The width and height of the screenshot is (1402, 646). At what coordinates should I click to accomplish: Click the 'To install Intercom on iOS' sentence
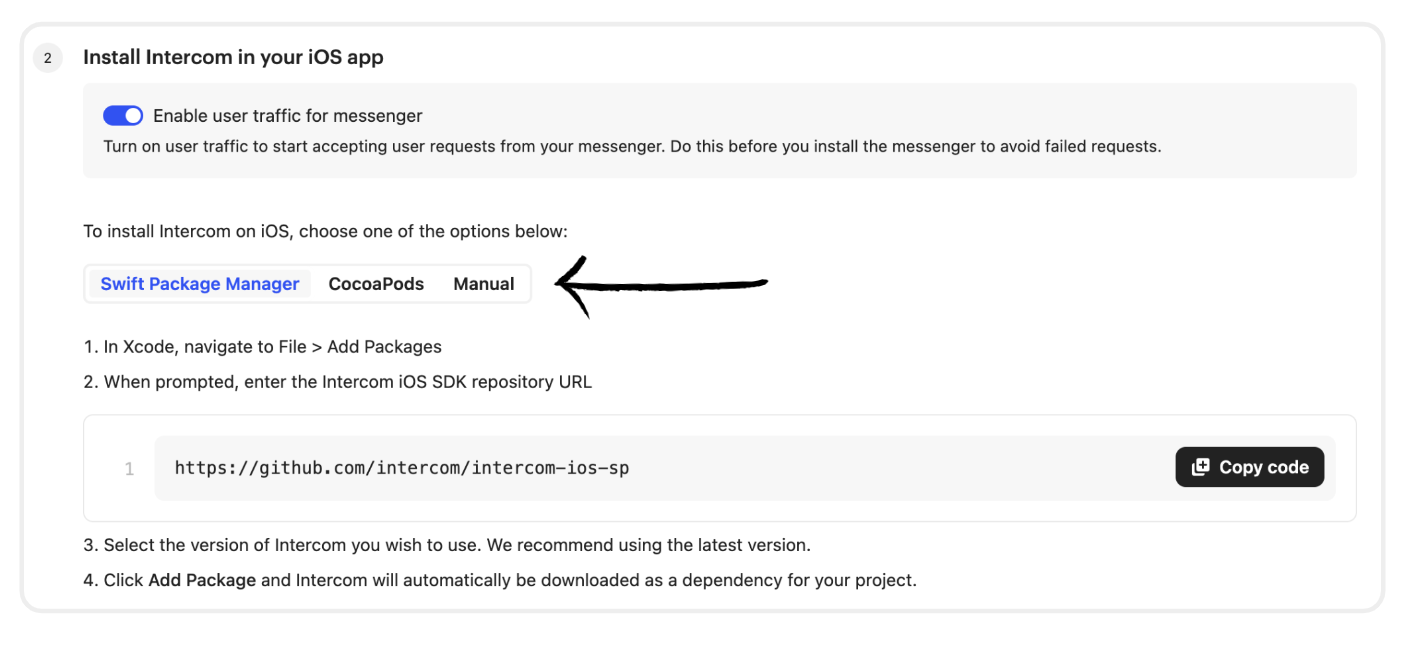coord(325,232)
